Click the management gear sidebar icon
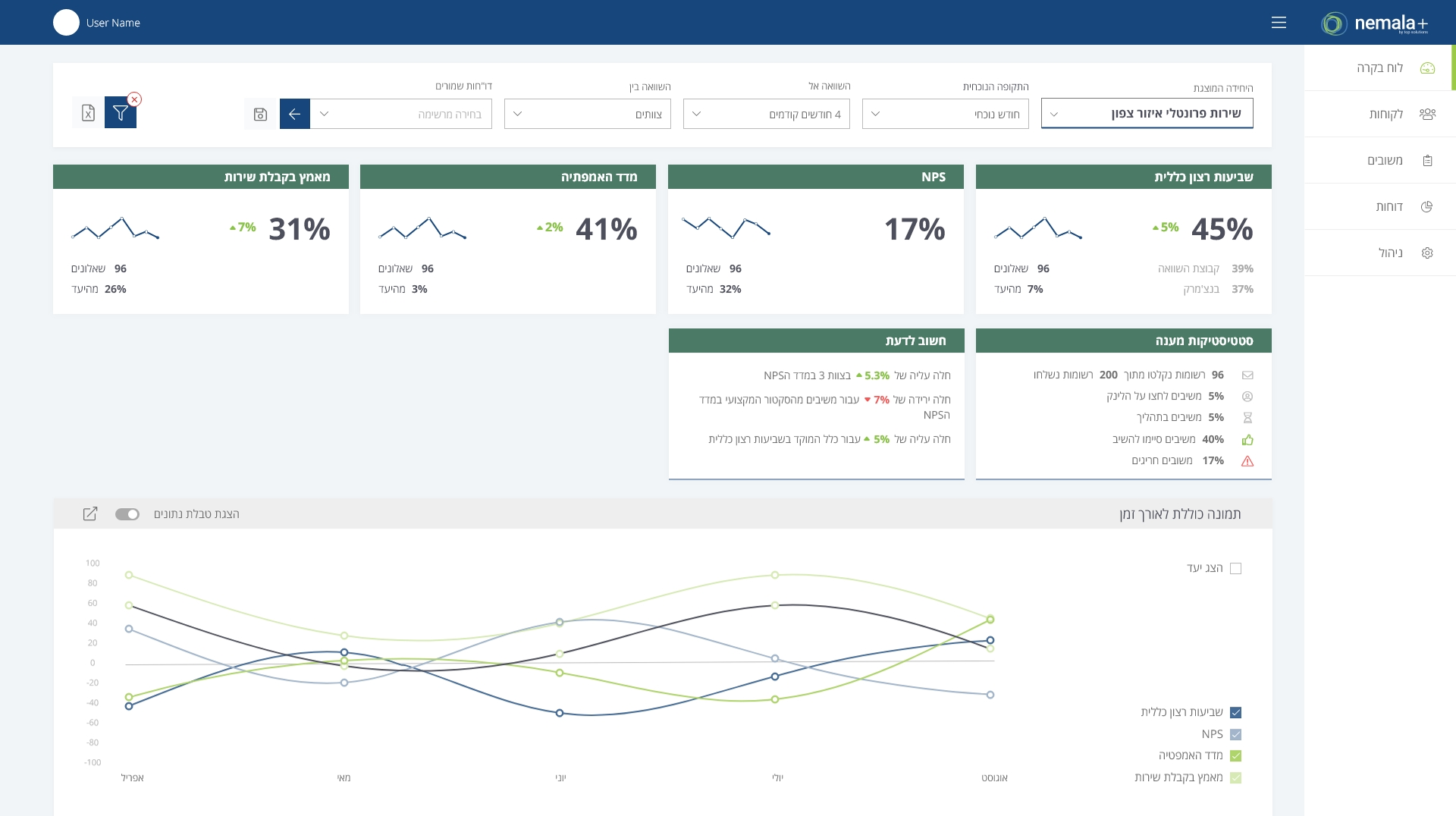1456x816 pixels. pos(1427,253)
